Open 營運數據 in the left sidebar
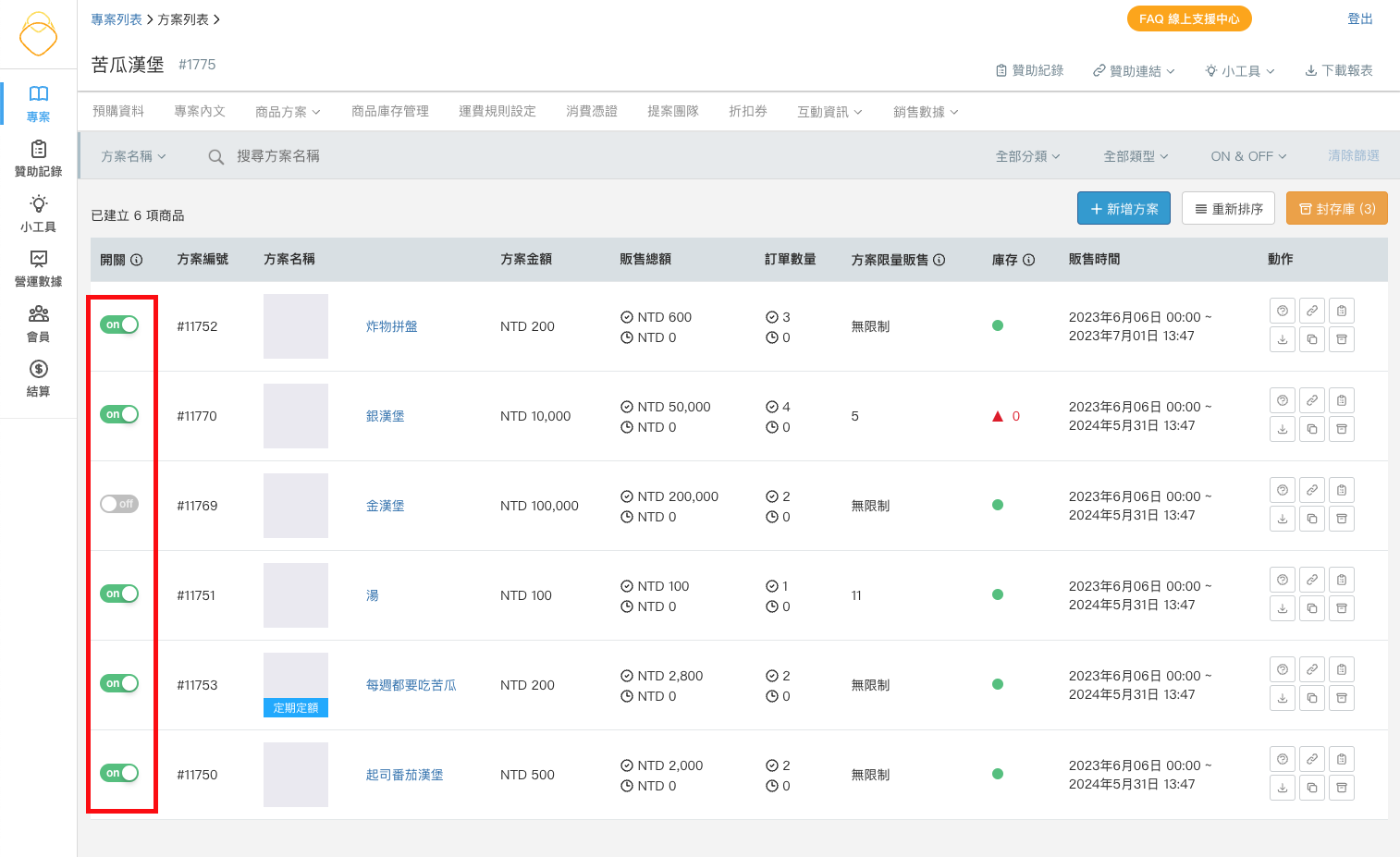The image size is (1400, 857). [x=38, y=269]
